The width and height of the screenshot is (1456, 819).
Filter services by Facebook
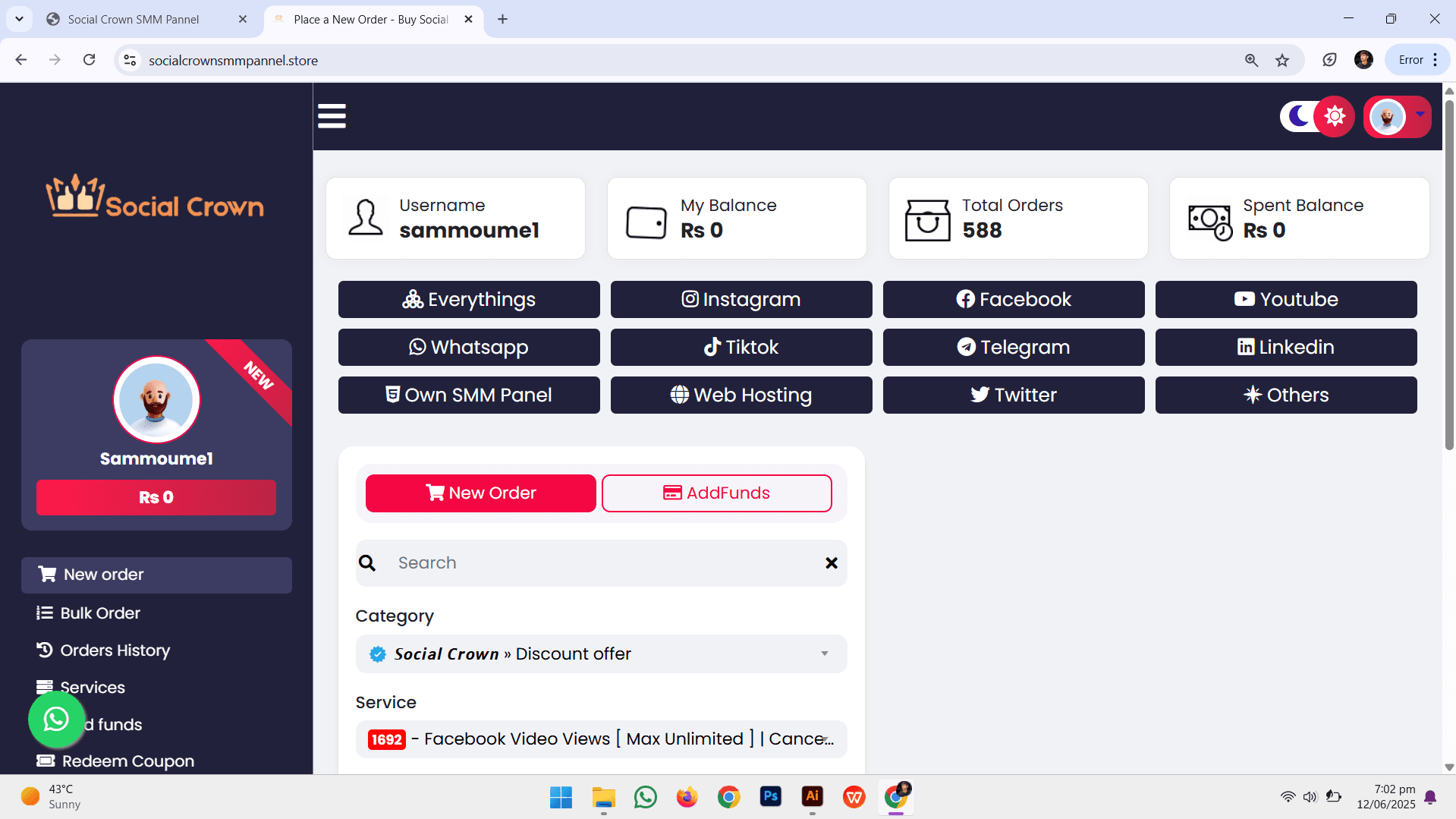click(1014, 299)
